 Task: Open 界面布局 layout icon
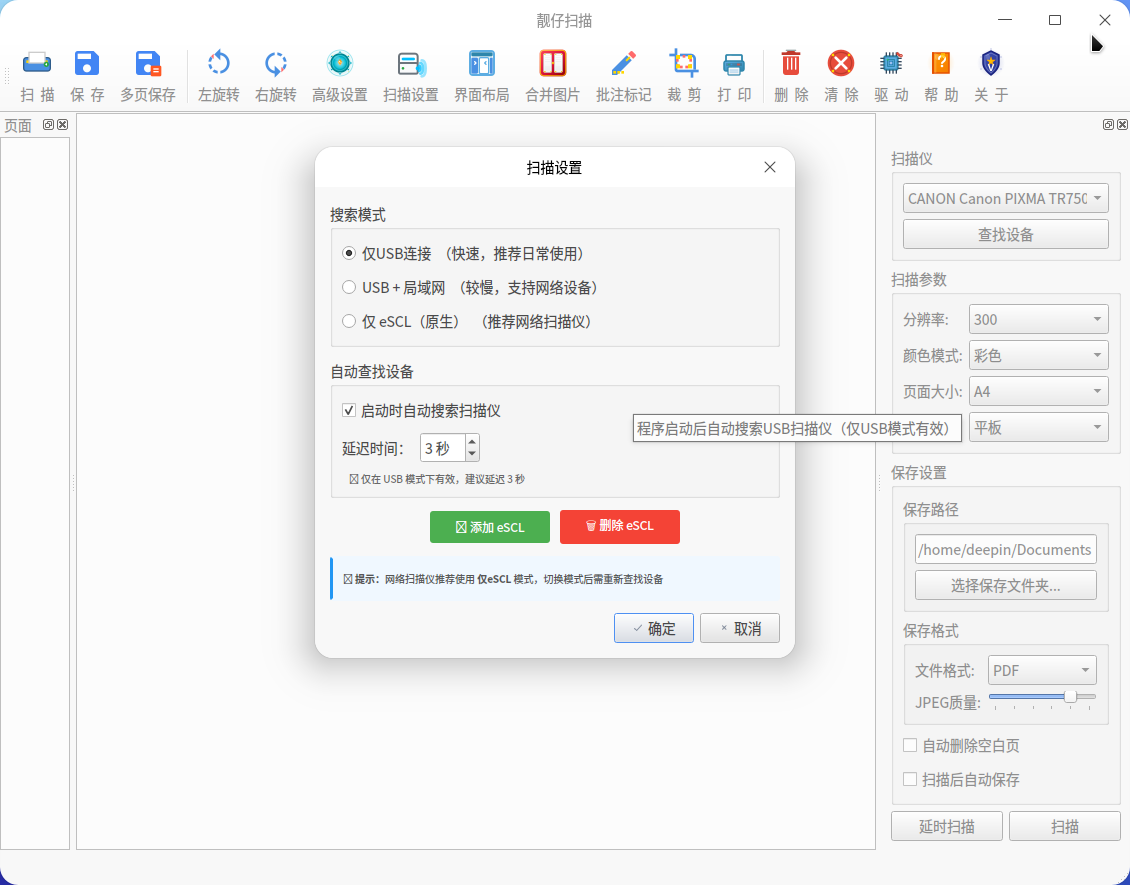click(x=481, y=63)
